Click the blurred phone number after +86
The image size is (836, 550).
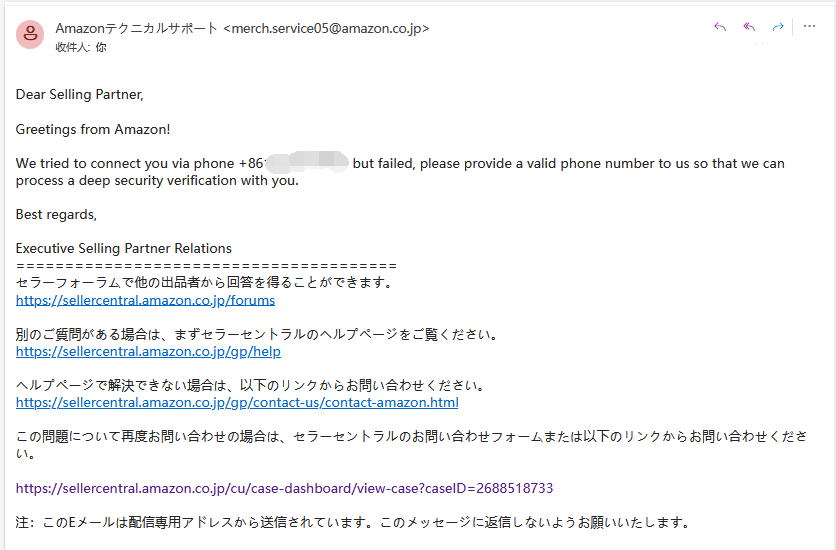307,162
